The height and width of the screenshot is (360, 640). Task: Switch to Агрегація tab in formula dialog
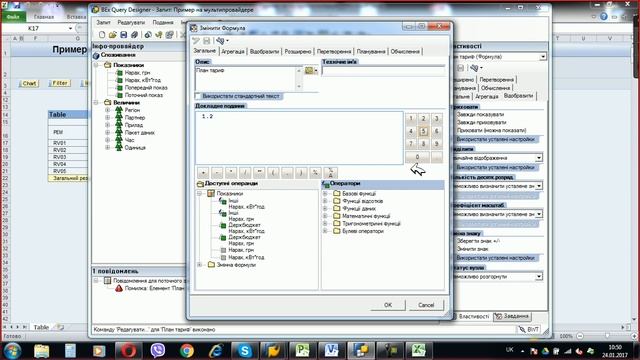point(233,51)
